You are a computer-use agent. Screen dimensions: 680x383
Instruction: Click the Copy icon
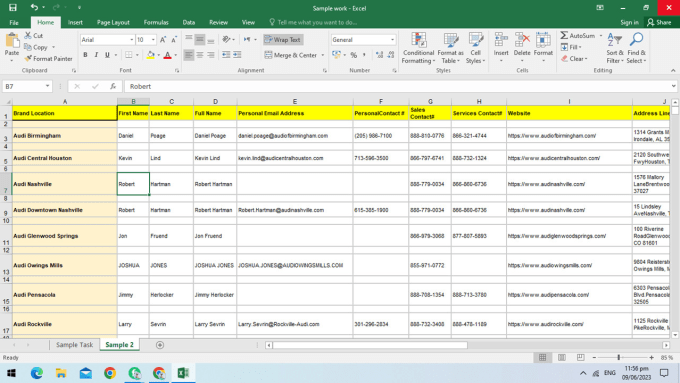pyautogui.click(x=28, y=47)
